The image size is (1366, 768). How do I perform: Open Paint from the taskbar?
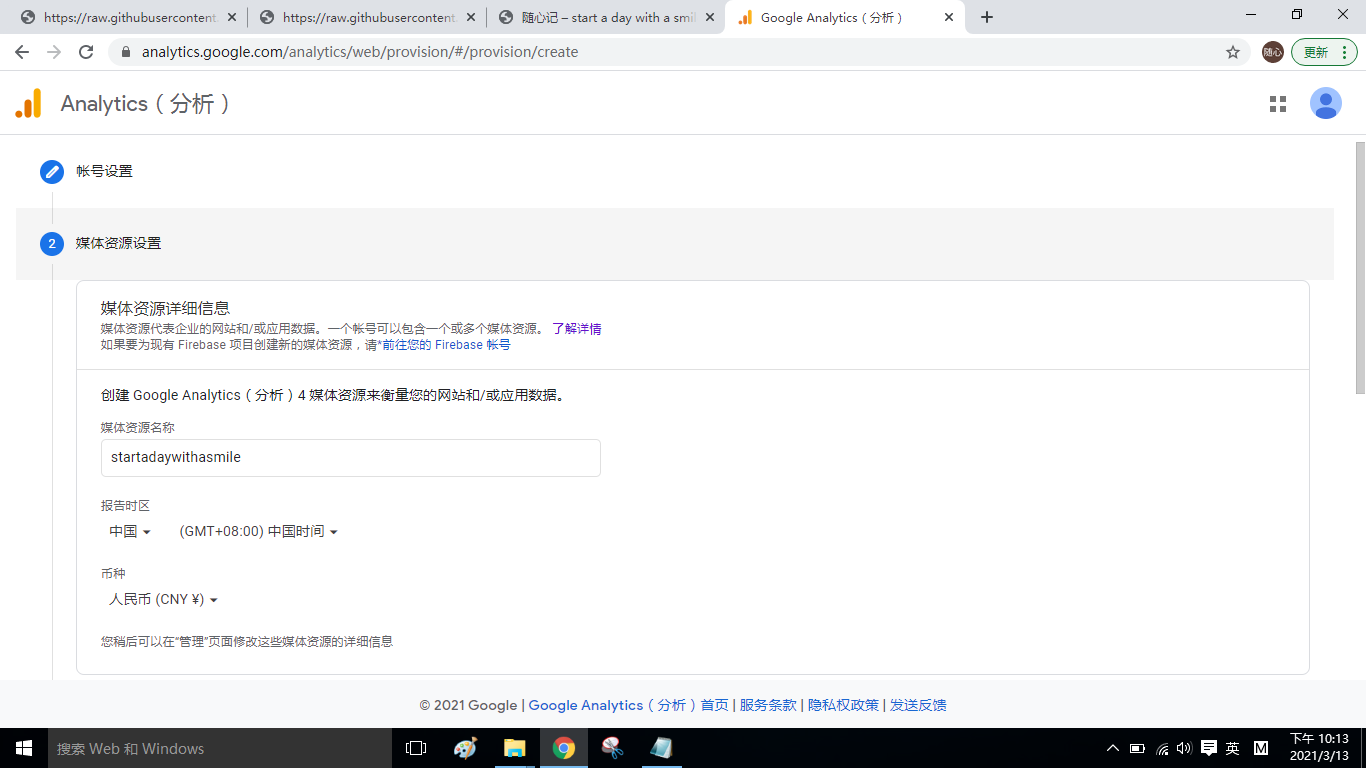tap(465, 748)
